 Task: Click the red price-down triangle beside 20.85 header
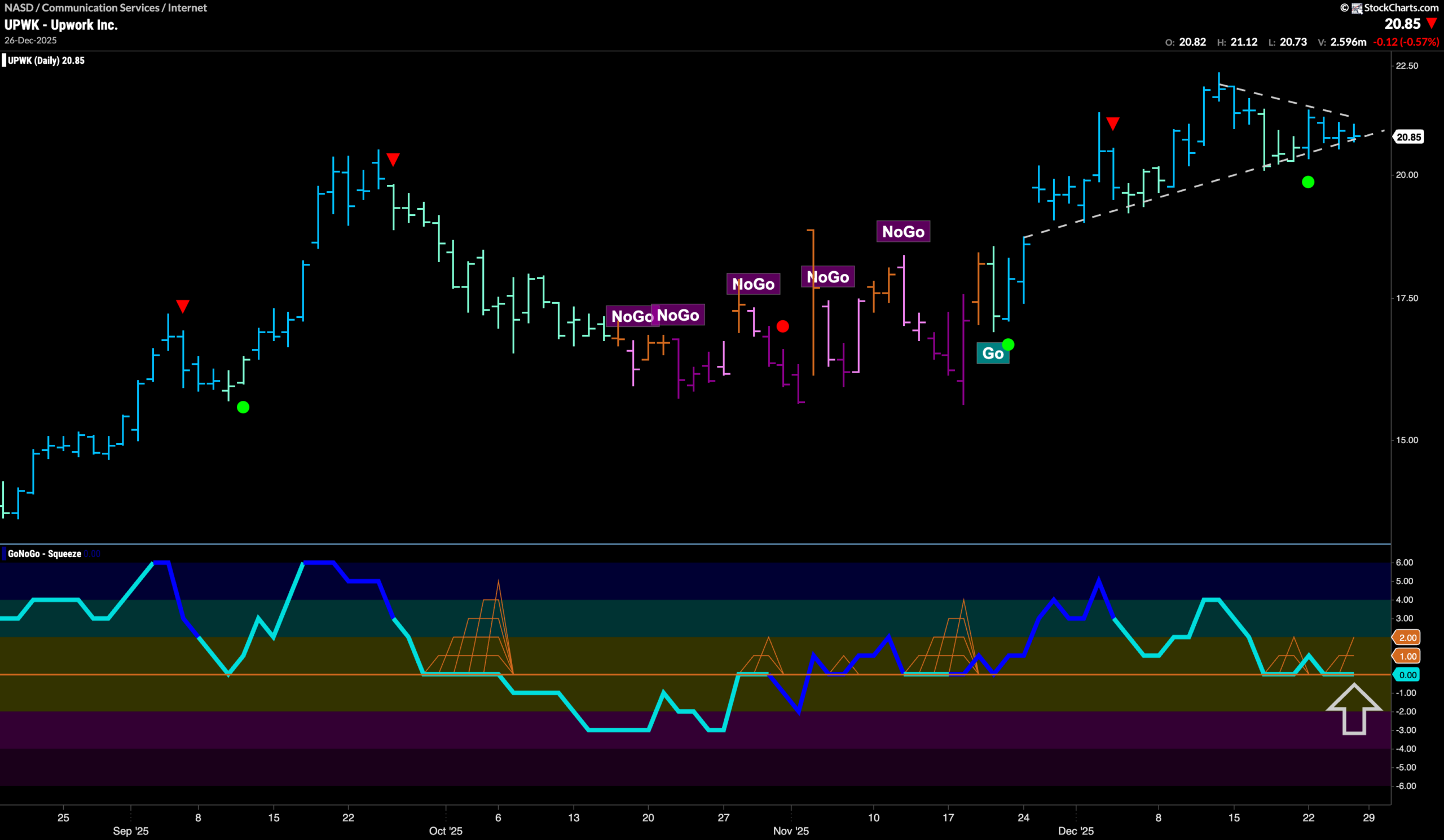(x=1432, y=24)
